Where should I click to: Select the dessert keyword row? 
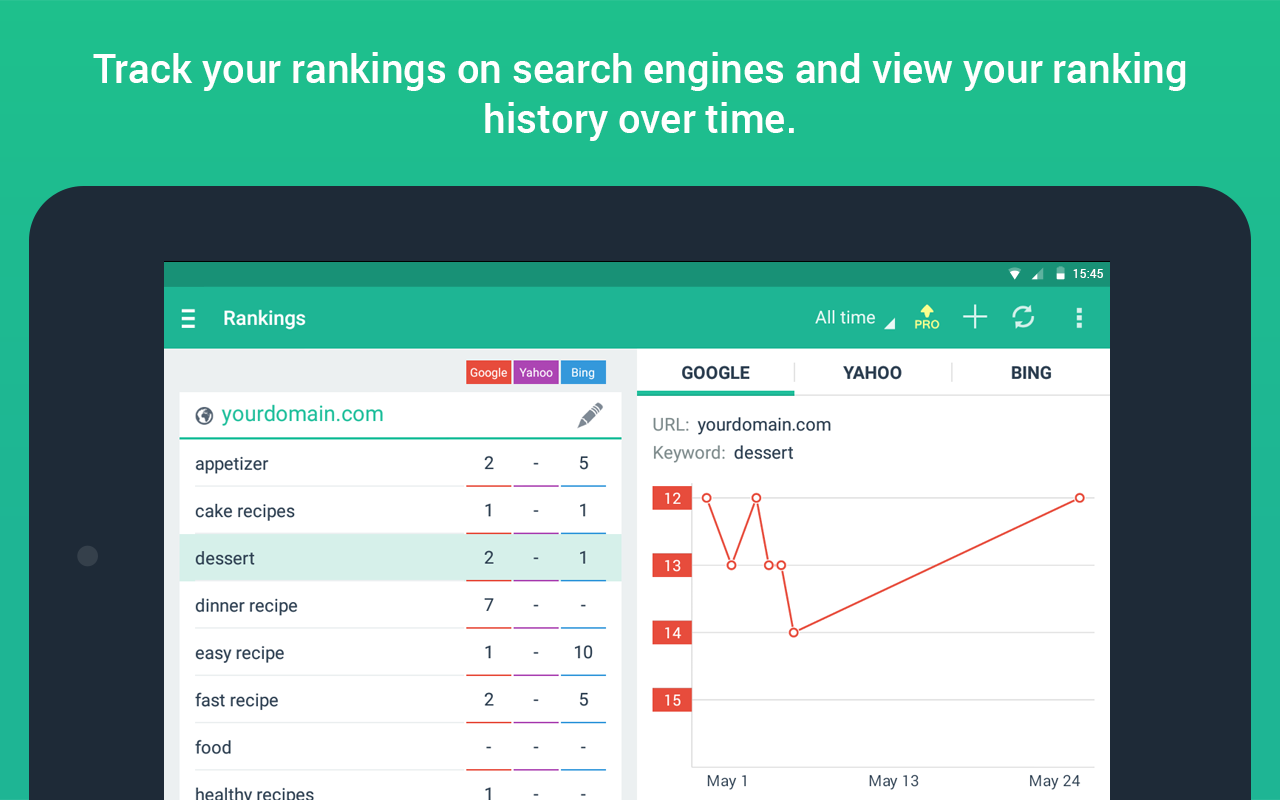point(400,558)
